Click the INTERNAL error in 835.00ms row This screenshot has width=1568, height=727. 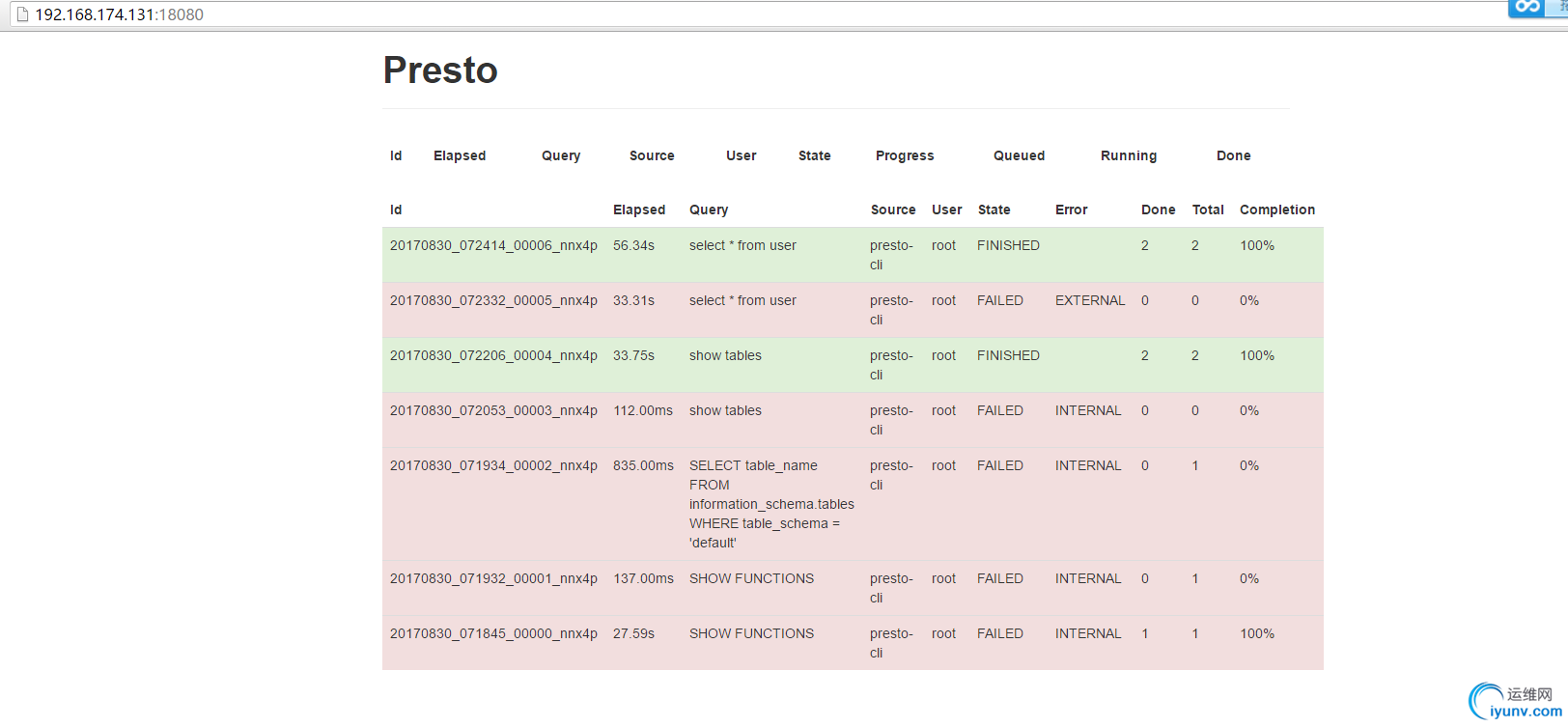[x=1088, y=465]
